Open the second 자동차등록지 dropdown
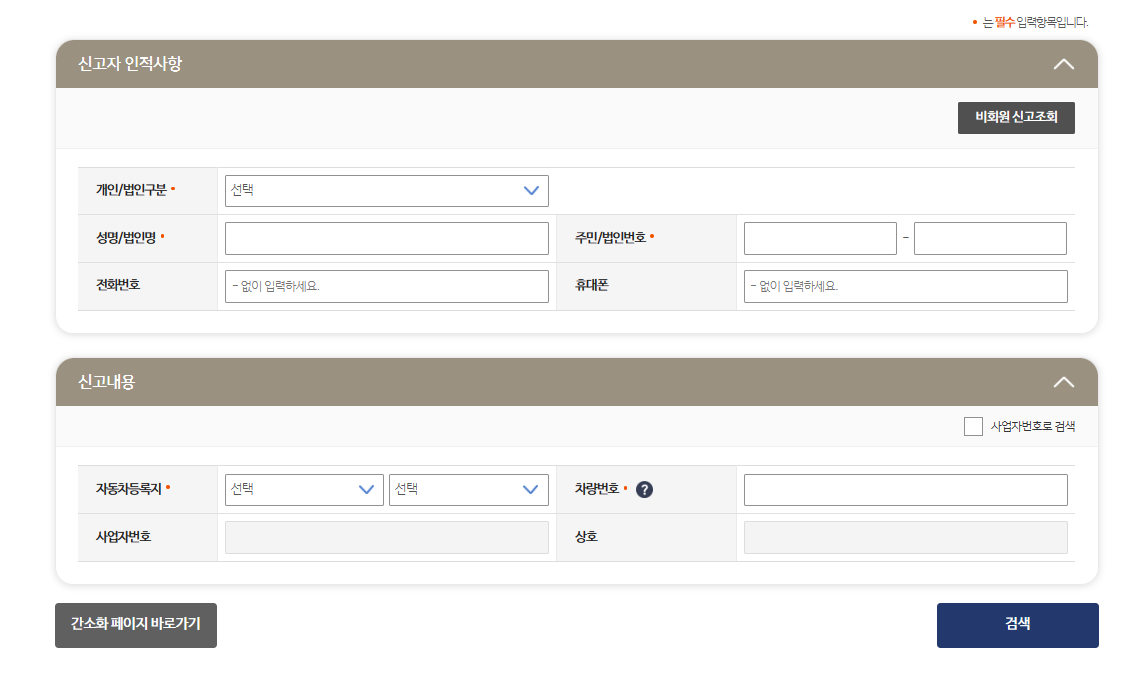Screen dimensions: 1146x677 click(x=468, y=489)
